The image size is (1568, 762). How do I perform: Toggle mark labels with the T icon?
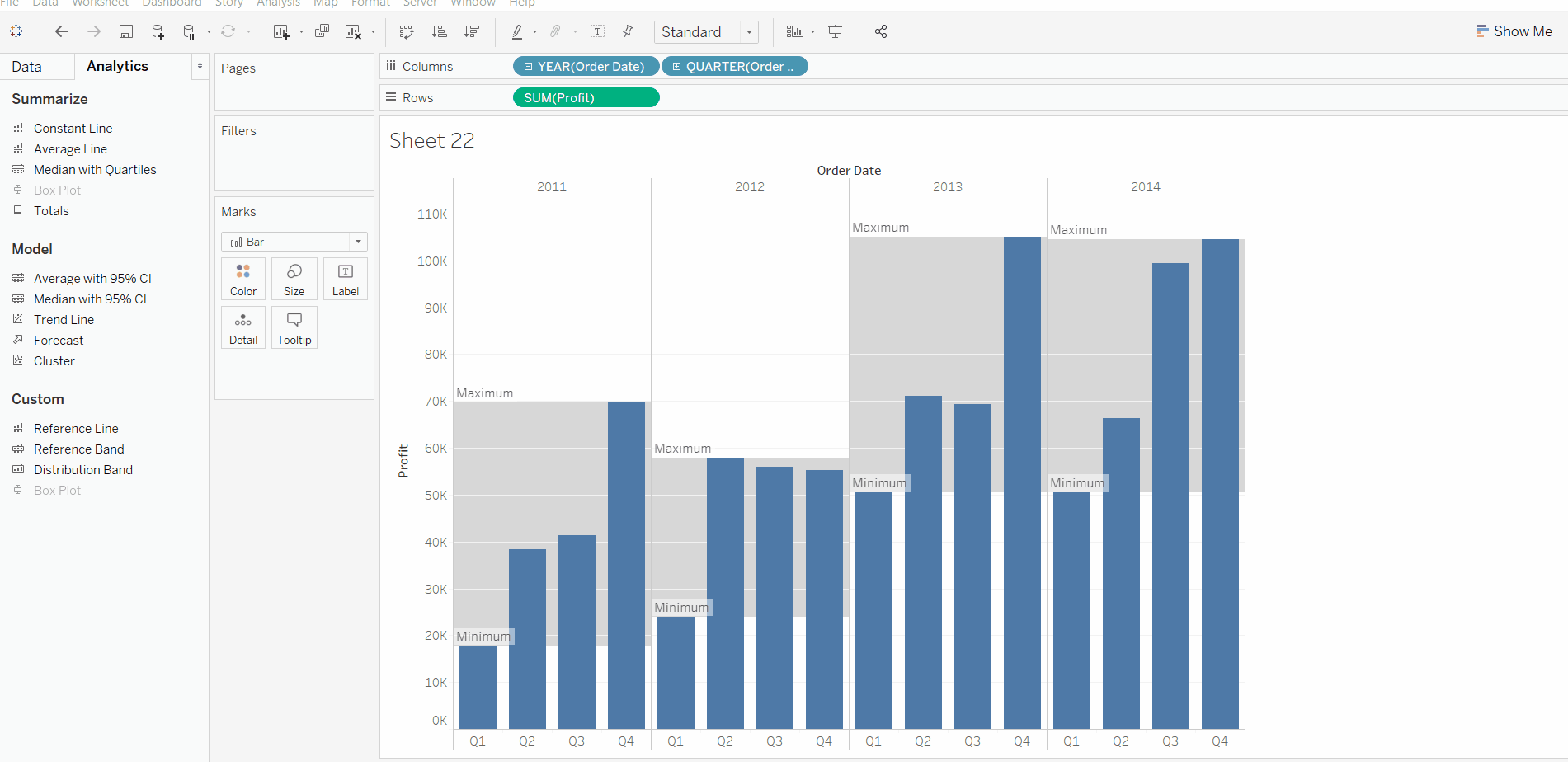[x=598, y=31]
